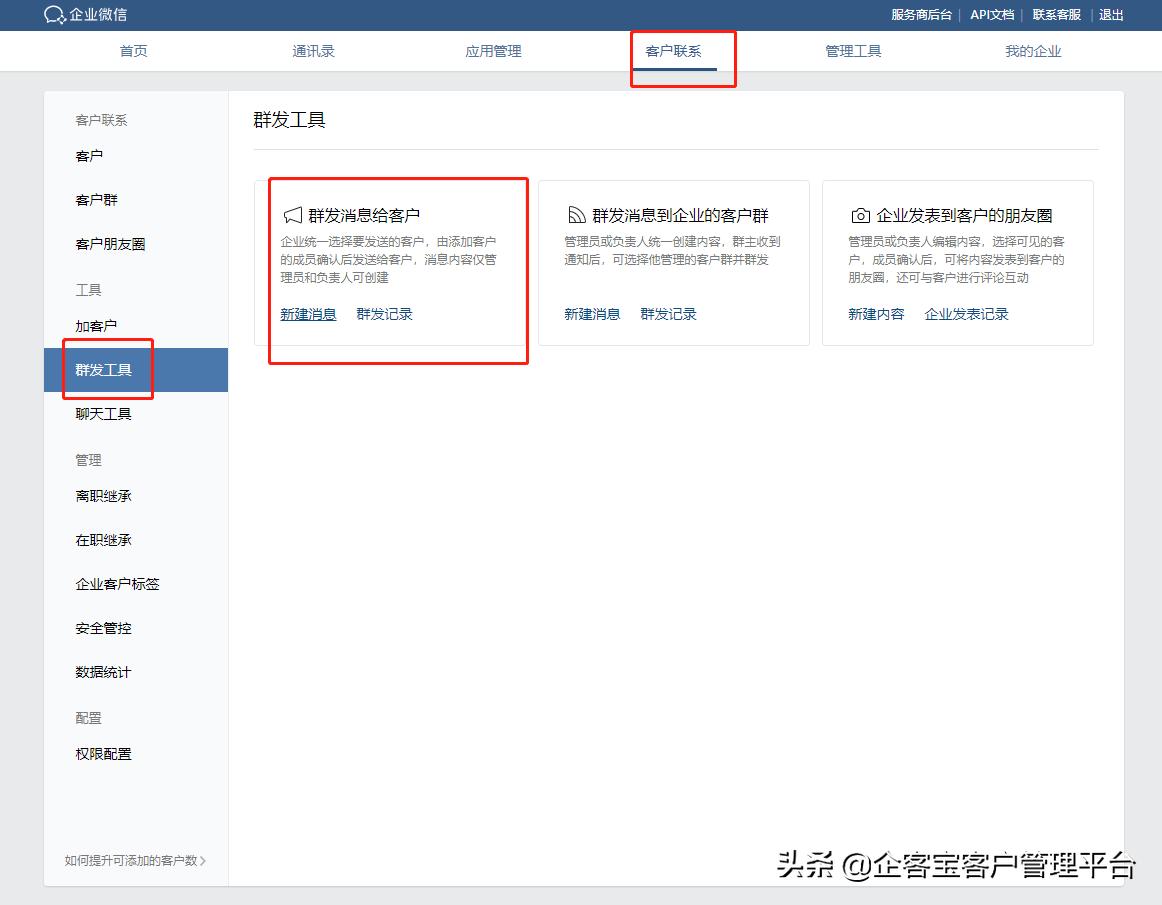This screenshot has height=905, width=1162.
Task: Switch to the 应用管理 tab
Action: [493, 50]
